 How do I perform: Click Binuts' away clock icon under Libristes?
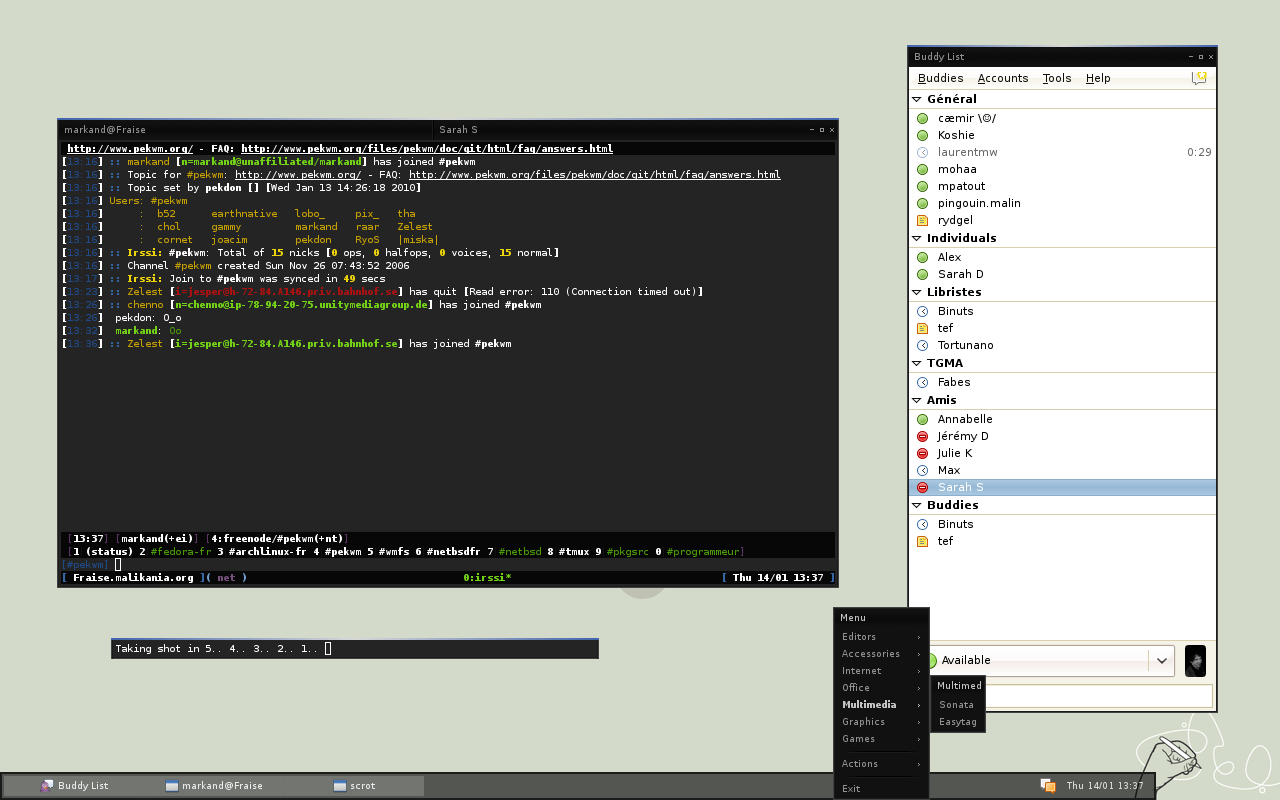(922, 311)
